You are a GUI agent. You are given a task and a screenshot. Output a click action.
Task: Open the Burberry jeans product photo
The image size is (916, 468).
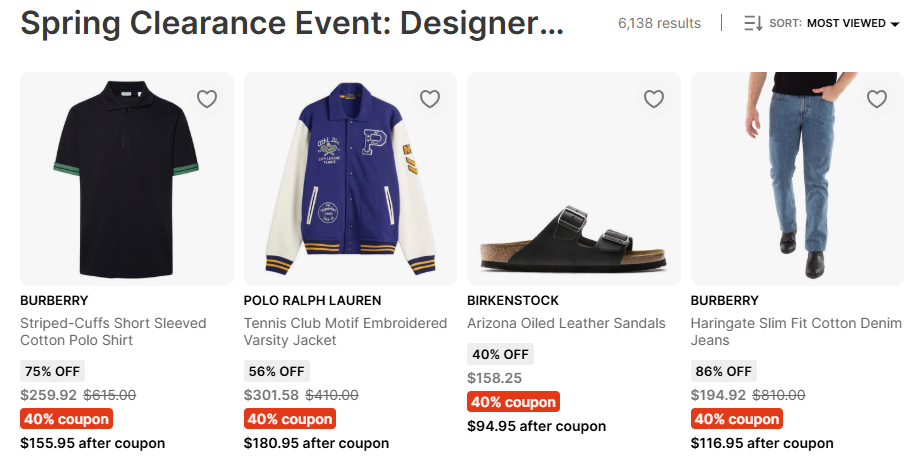click(797, 179)
